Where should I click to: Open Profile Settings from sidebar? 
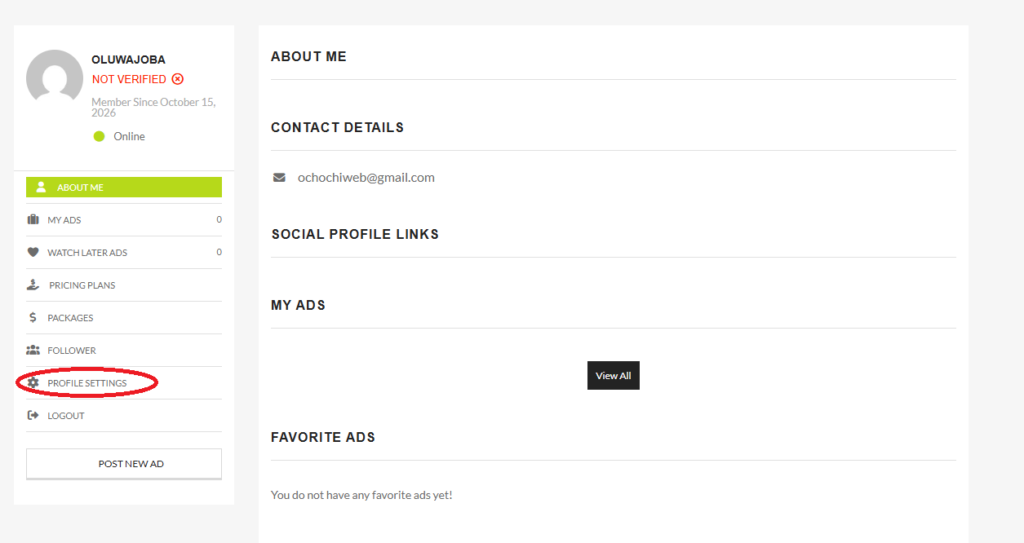point(124,383)
